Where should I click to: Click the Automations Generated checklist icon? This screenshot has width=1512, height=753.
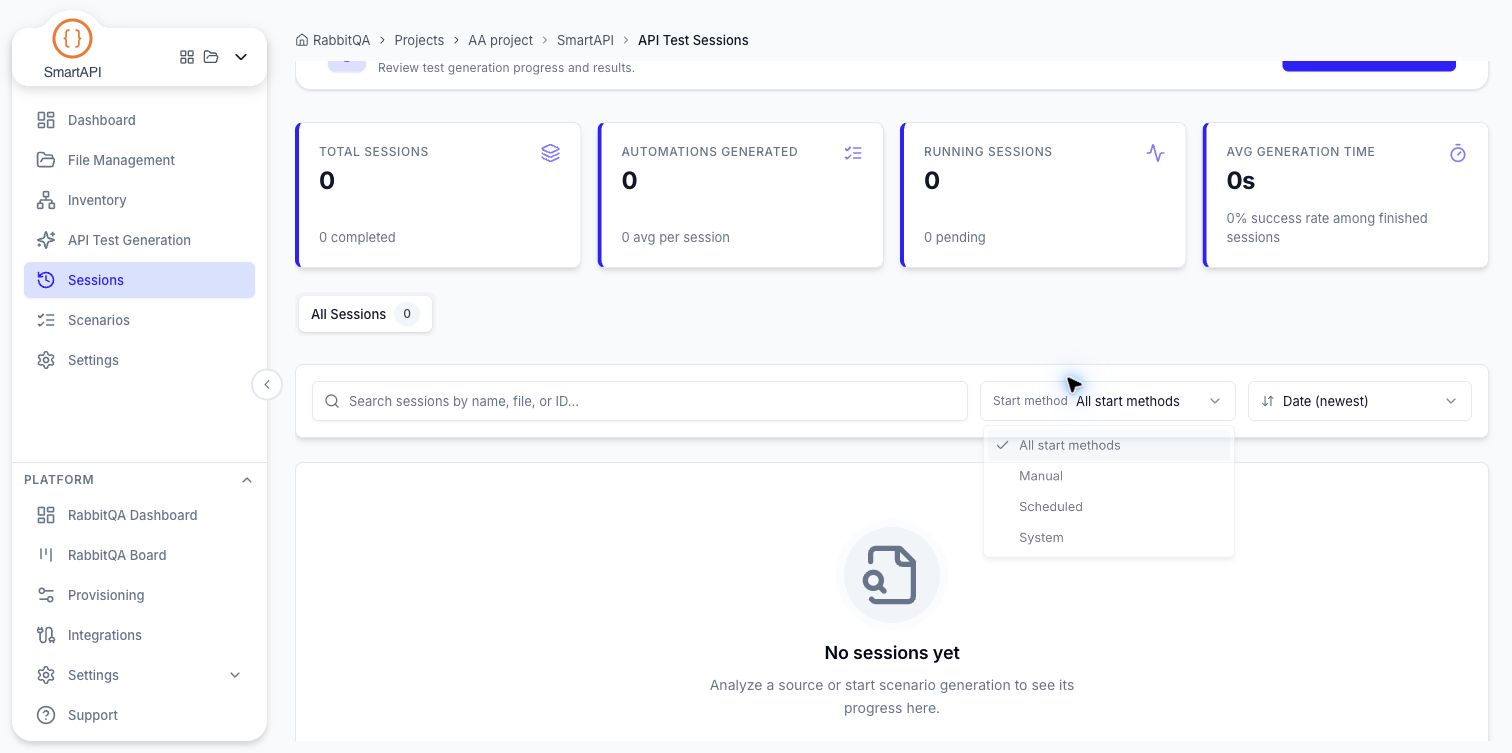853,153
